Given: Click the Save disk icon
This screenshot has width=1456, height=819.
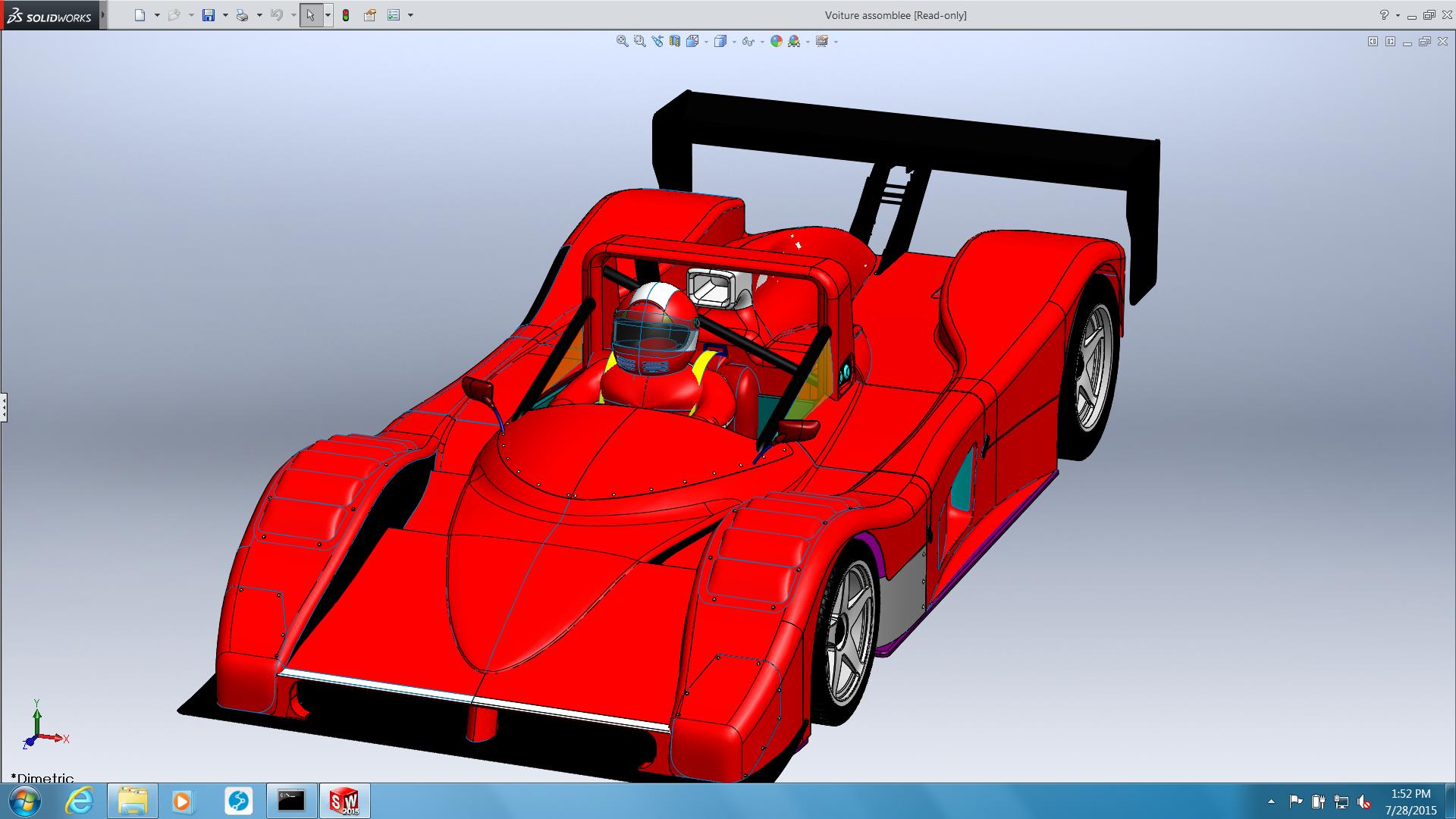Looking at the screenshot, I should point(209,15).
